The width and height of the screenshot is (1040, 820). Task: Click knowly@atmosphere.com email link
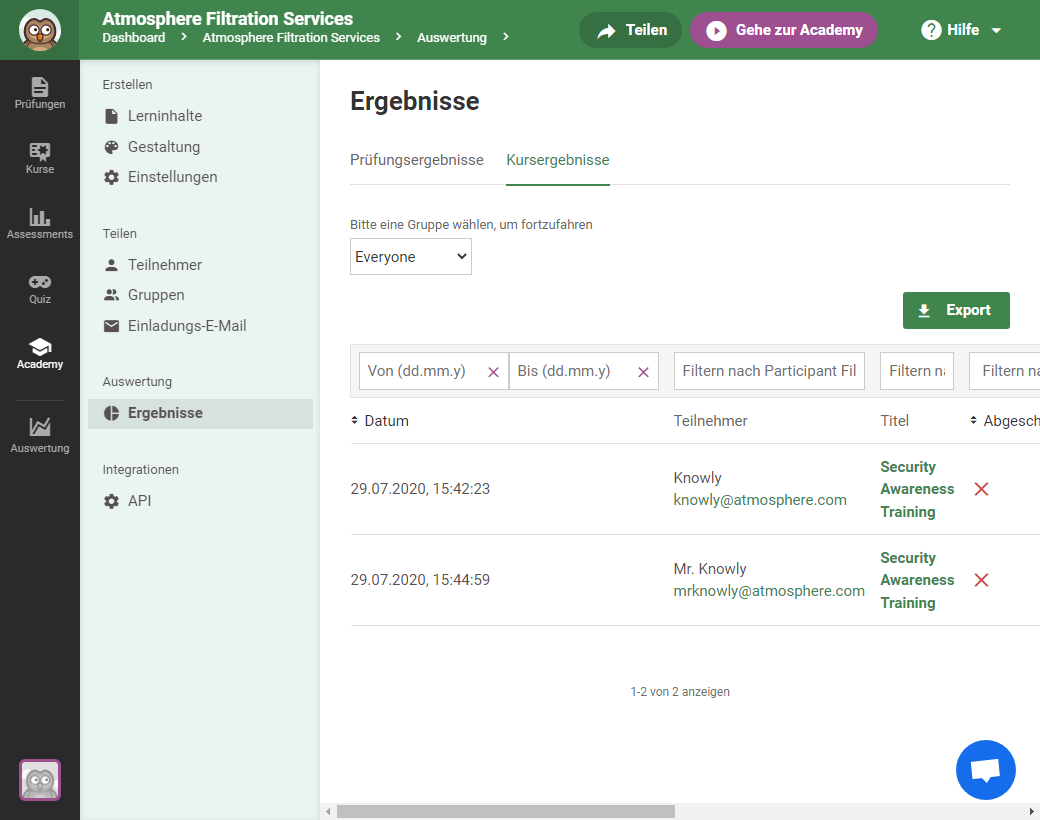coord(760,500)
